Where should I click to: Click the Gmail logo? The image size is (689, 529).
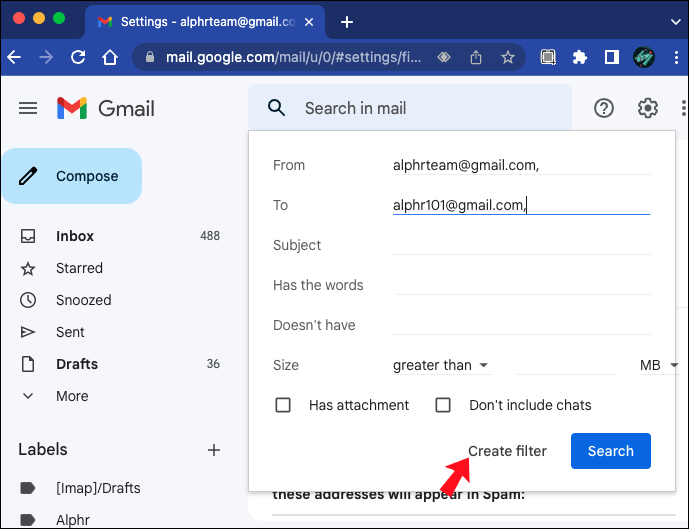pos(106,109)
